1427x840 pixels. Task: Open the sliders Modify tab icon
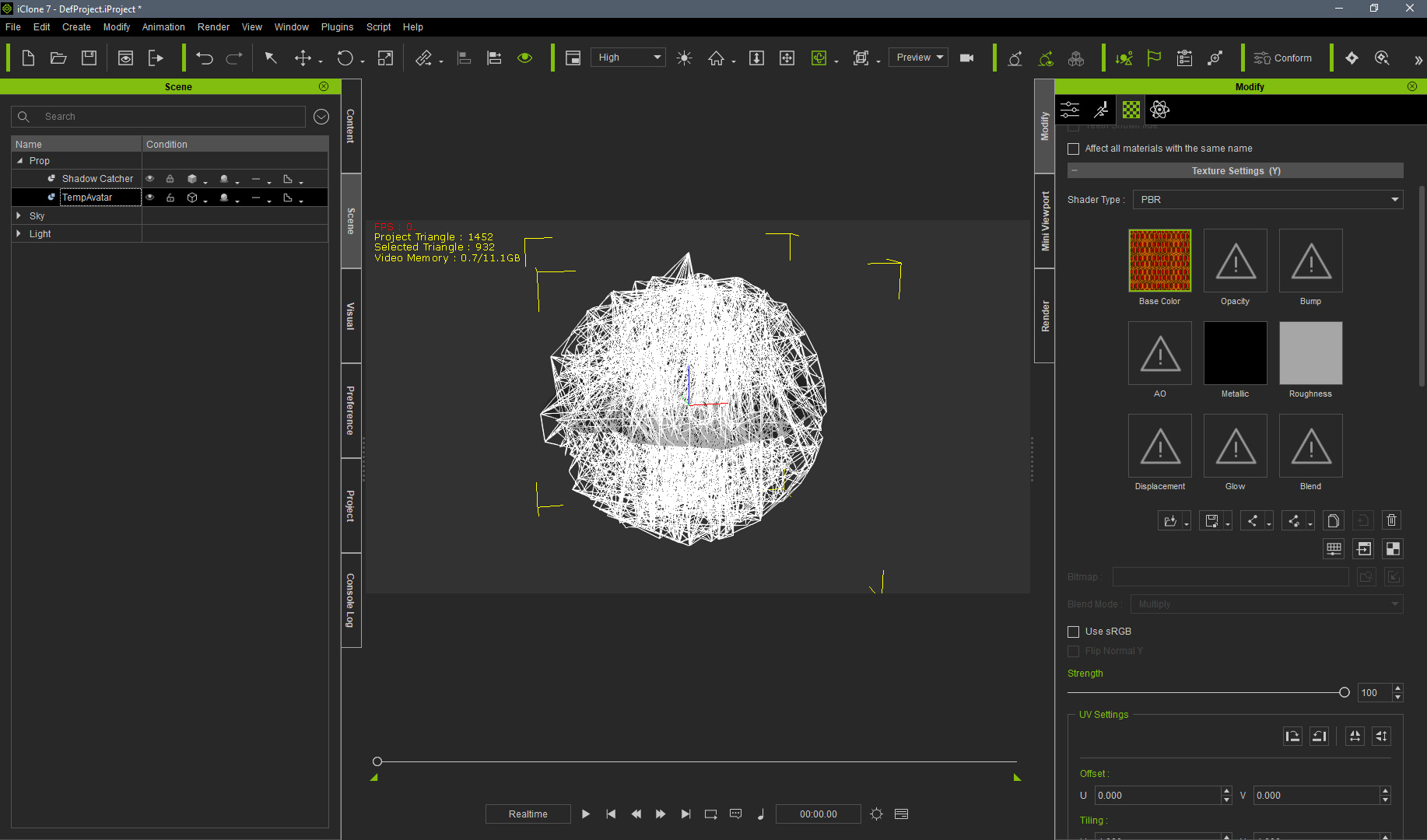pos(1070,110)
